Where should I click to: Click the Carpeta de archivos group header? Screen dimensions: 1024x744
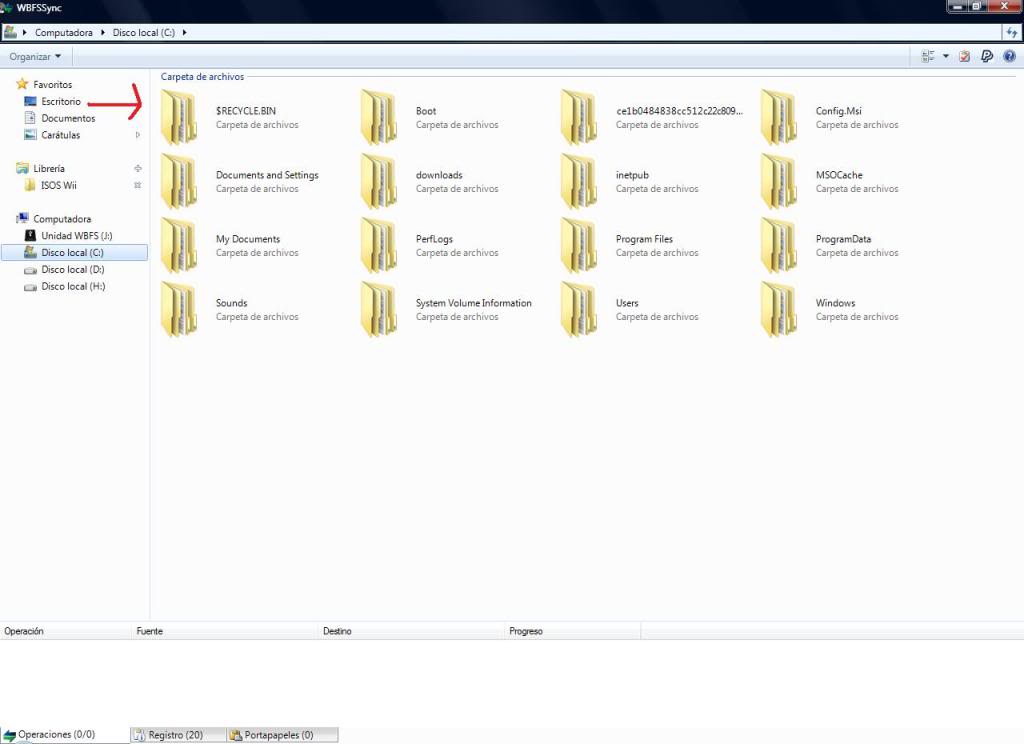202,76
